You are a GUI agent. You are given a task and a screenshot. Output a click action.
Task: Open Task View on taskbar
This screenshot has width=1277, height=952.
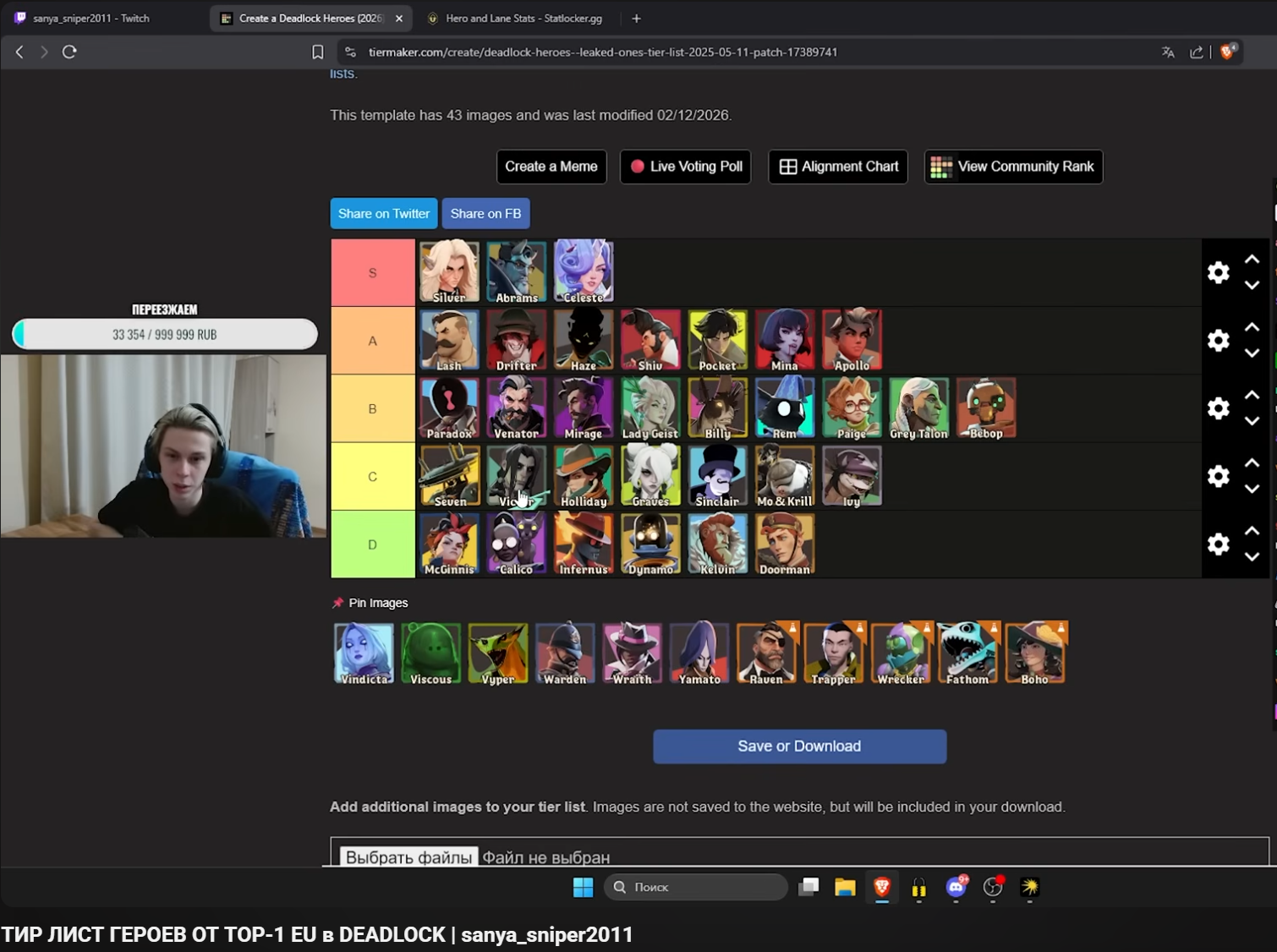coord(808,887)
